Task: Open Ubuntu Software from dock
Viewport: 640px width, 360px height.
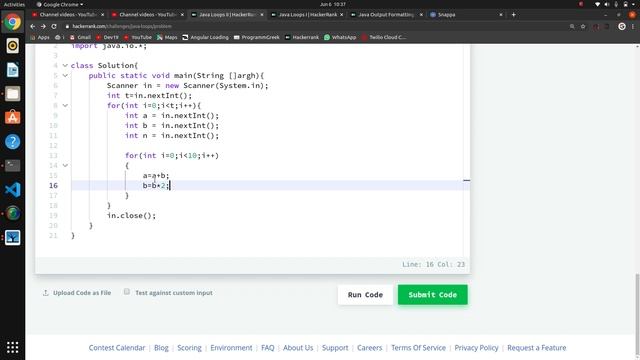Action: click(13, 118)
